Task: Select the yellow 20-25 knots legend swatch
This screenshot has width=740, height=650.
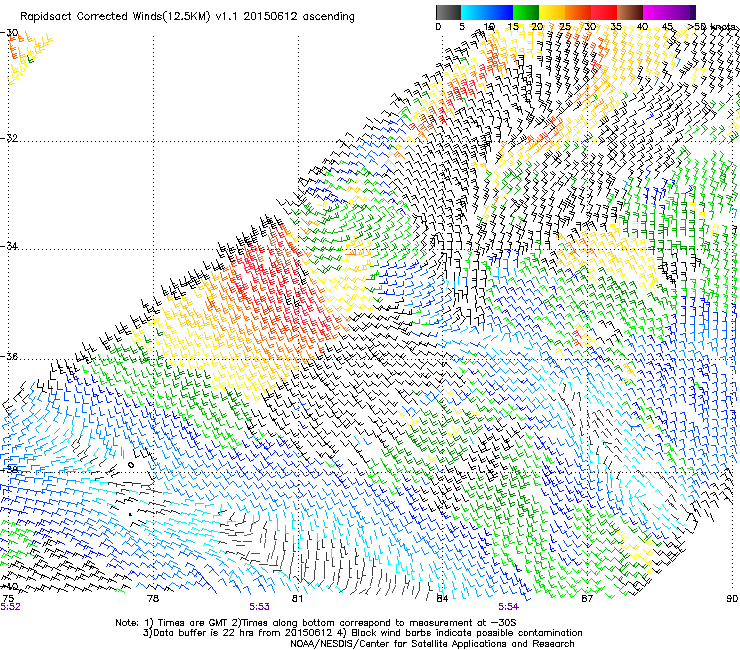Action: coord(552,12)
